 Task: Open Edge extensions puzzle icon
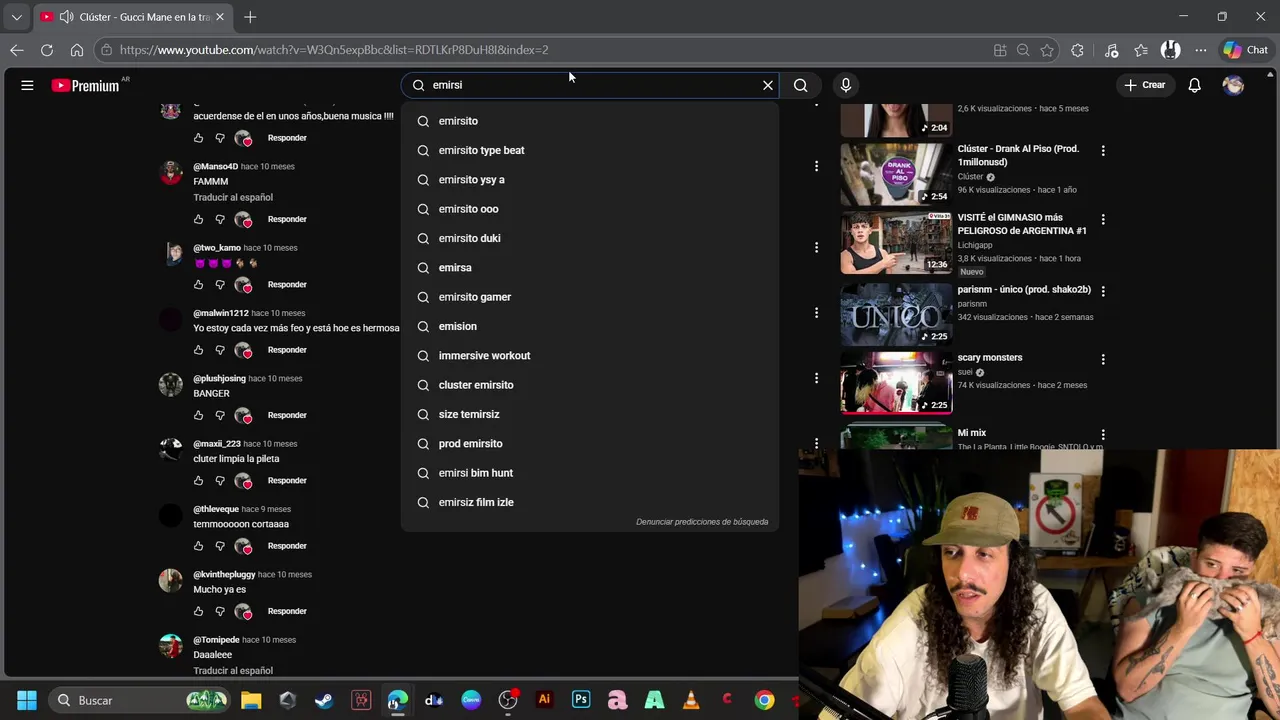coord(1077,50)
